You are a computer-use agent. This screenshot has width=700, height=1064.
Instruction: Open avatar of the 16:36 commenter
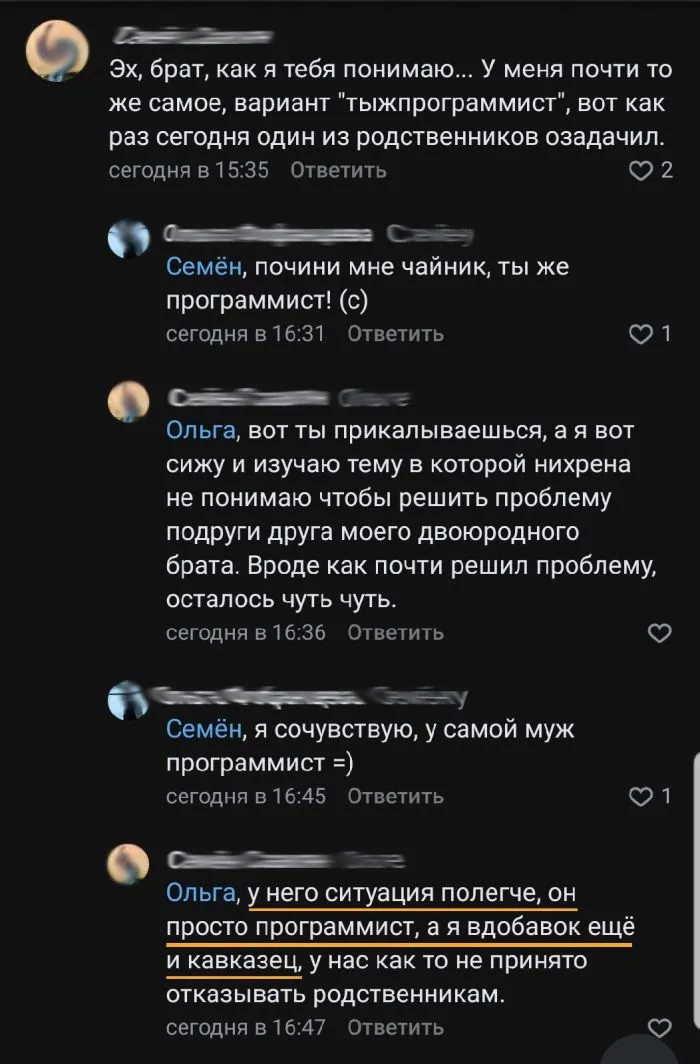point(130,401)
